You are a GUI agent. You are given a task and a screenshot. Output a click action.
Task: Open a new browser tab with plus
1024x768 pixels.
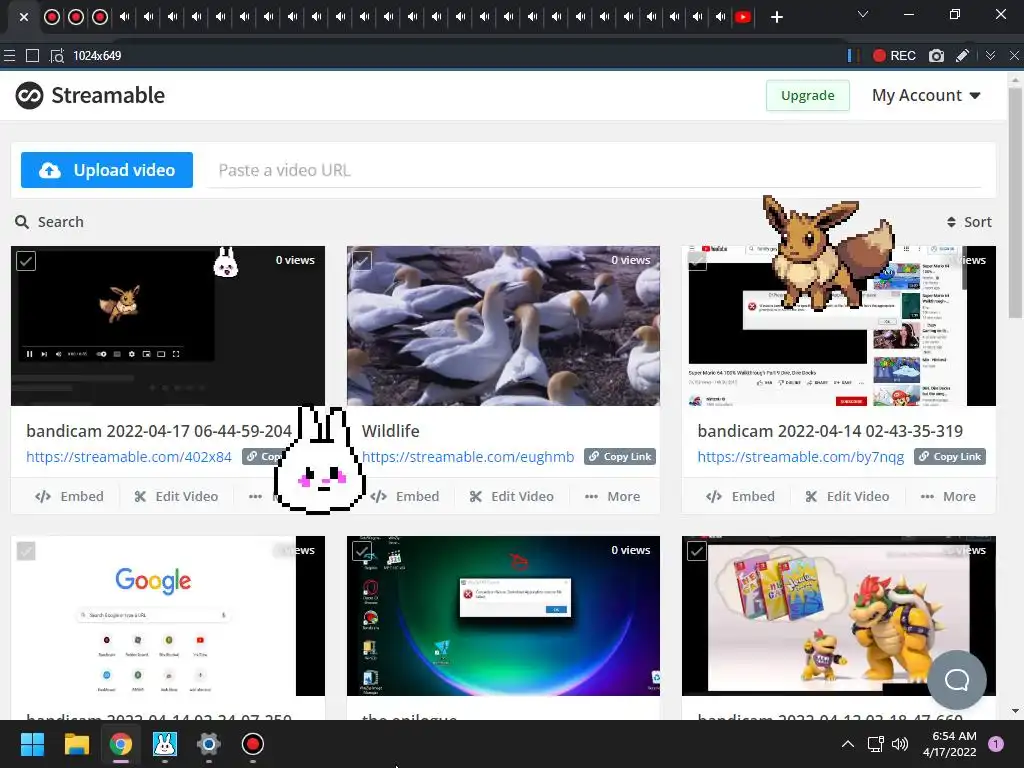[776, 17]
